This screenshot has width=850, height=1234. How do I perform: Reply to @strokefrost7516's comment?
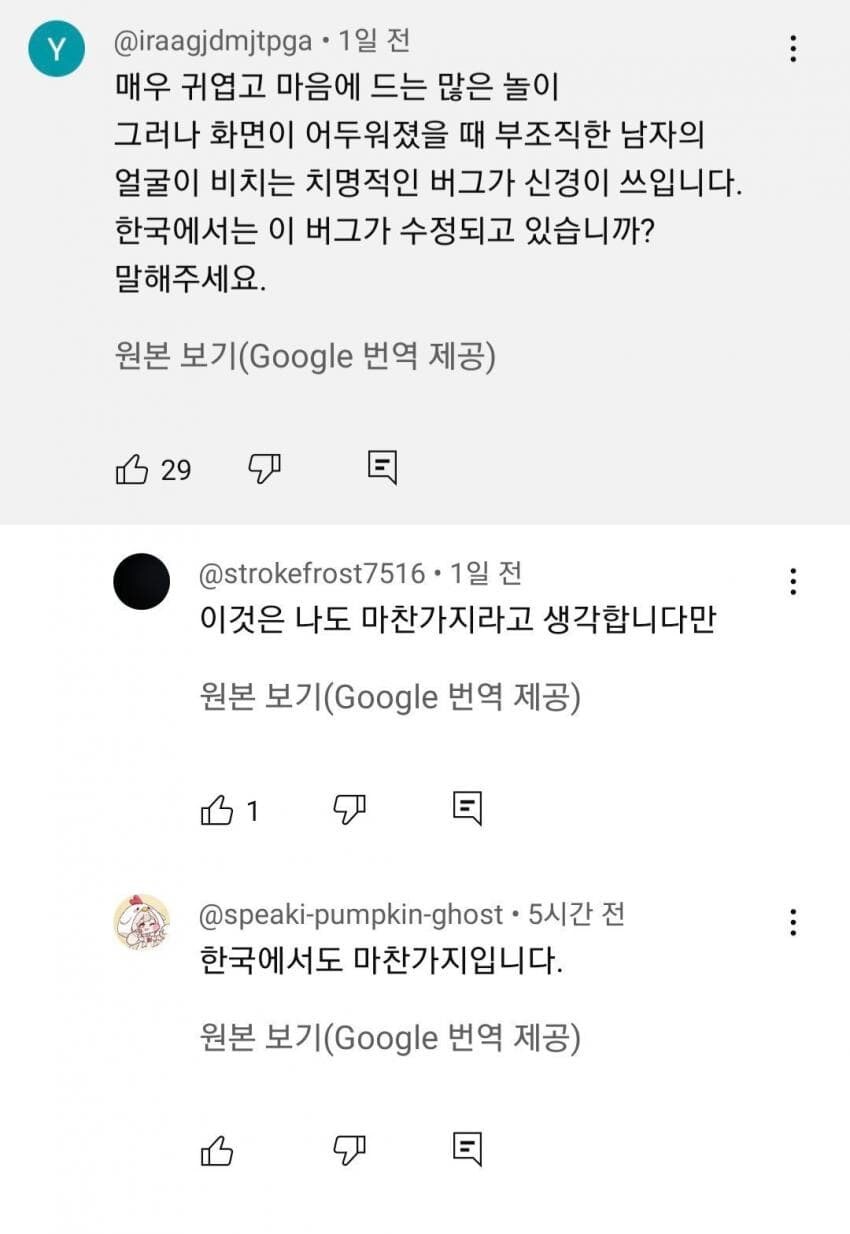(x=467, y=809)
